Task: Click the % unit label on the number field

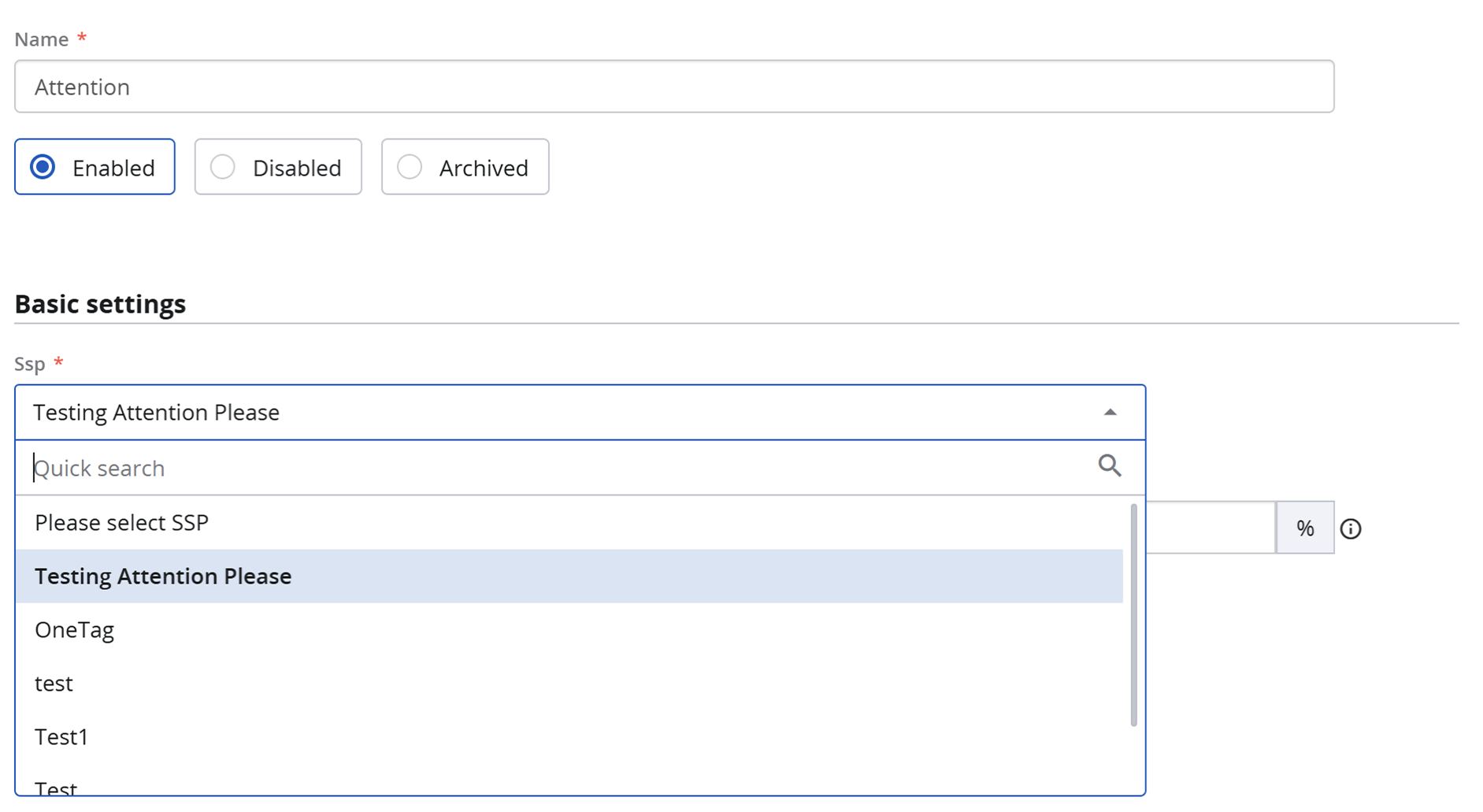Action: pos(1304,528)
